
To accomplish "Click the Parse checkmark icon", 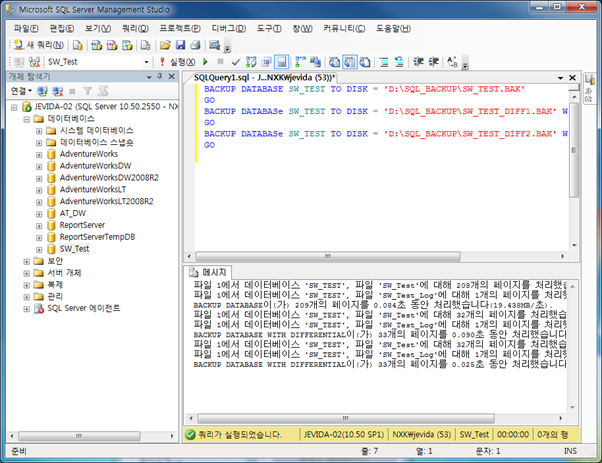I will tap(236, 62).
